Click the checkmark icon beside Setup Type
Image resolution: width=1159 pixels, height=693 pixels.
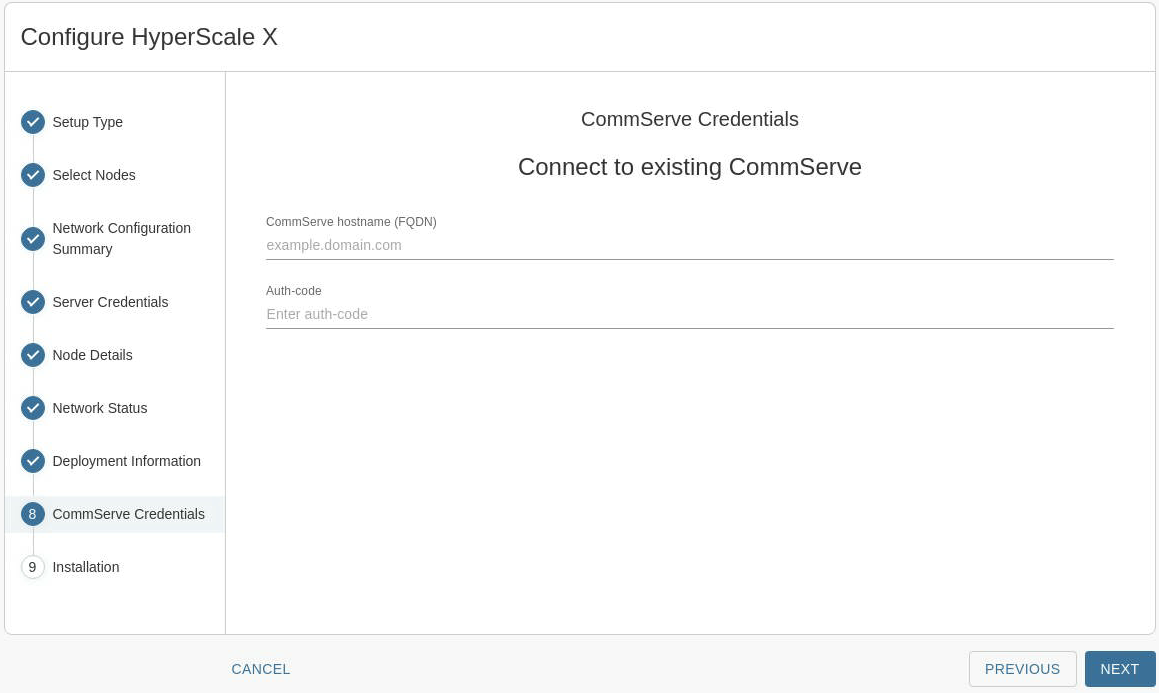(x=32, y=122)
